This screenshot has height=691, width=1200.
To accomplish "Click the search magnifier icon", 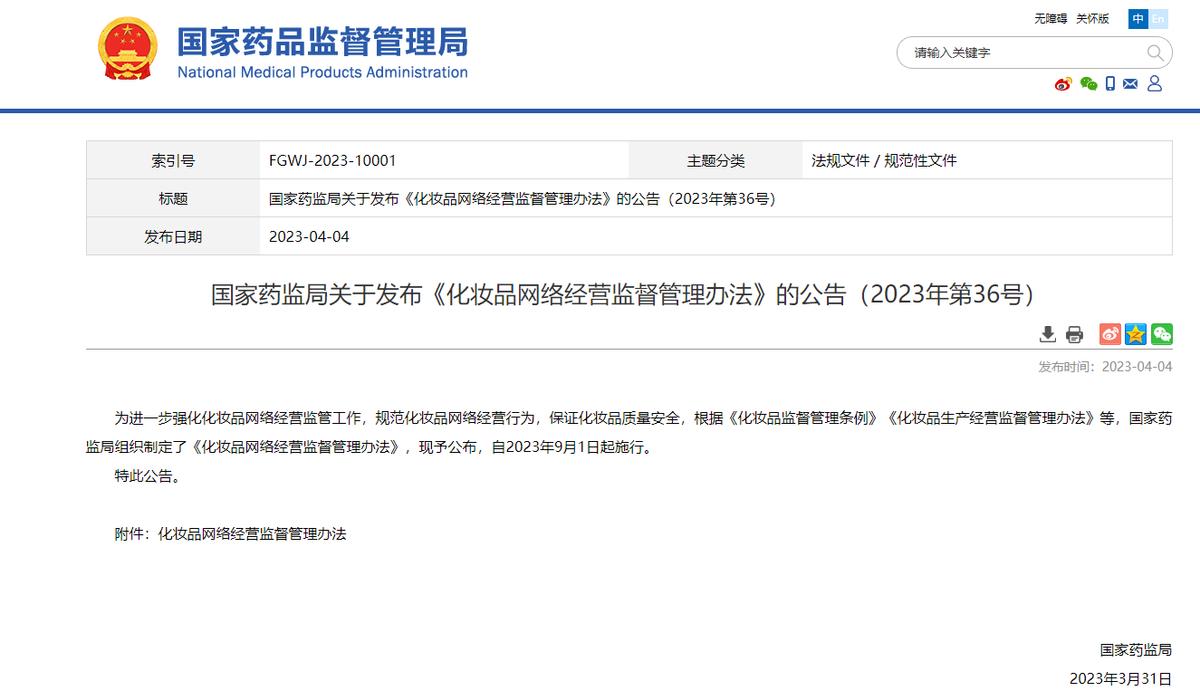I will tap(1154, 53).
